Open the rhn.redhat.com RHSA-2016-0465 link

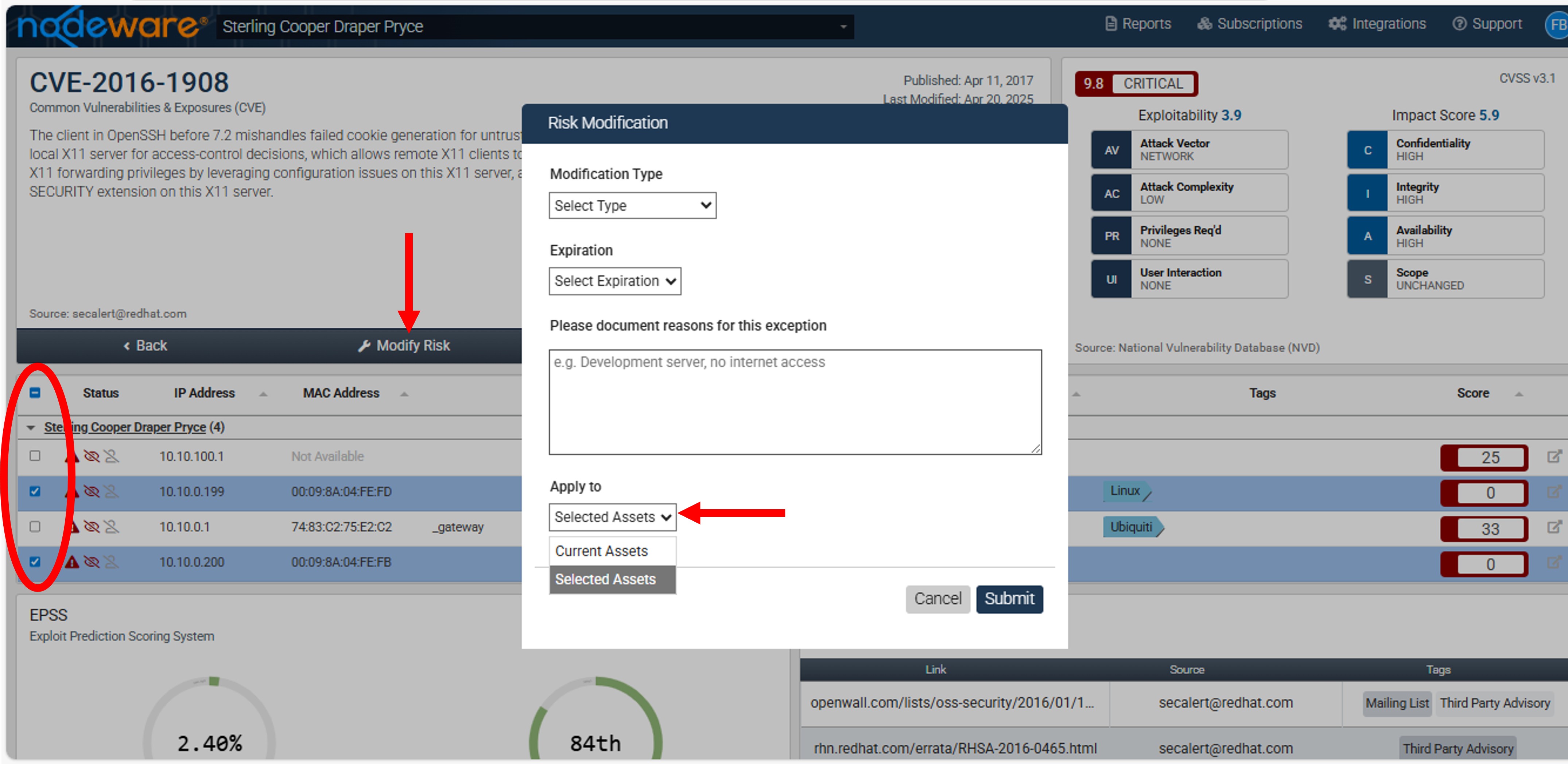(x=955, y=748)
